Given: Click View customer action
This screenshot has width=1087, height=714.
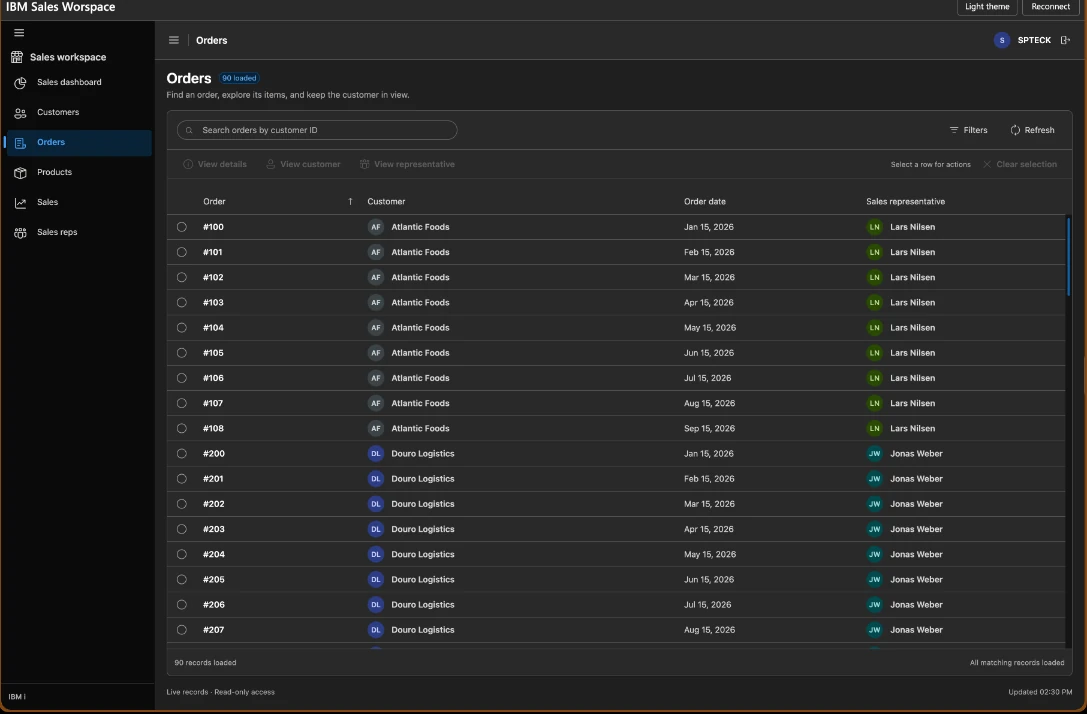Looking at the screenshot, I should [x=304, y=164].
